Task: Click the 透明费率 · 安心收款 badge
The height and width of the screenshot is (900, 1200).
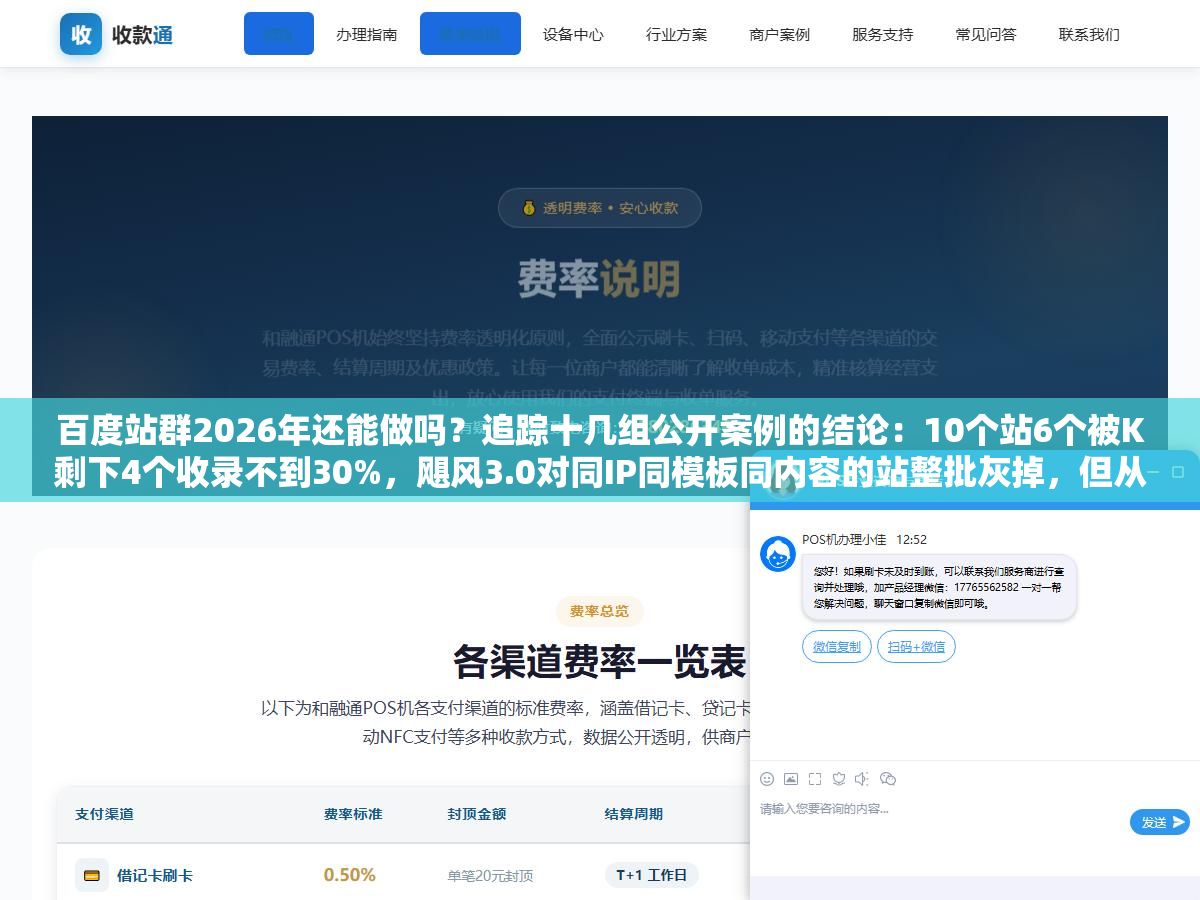Action: point(600,208)
